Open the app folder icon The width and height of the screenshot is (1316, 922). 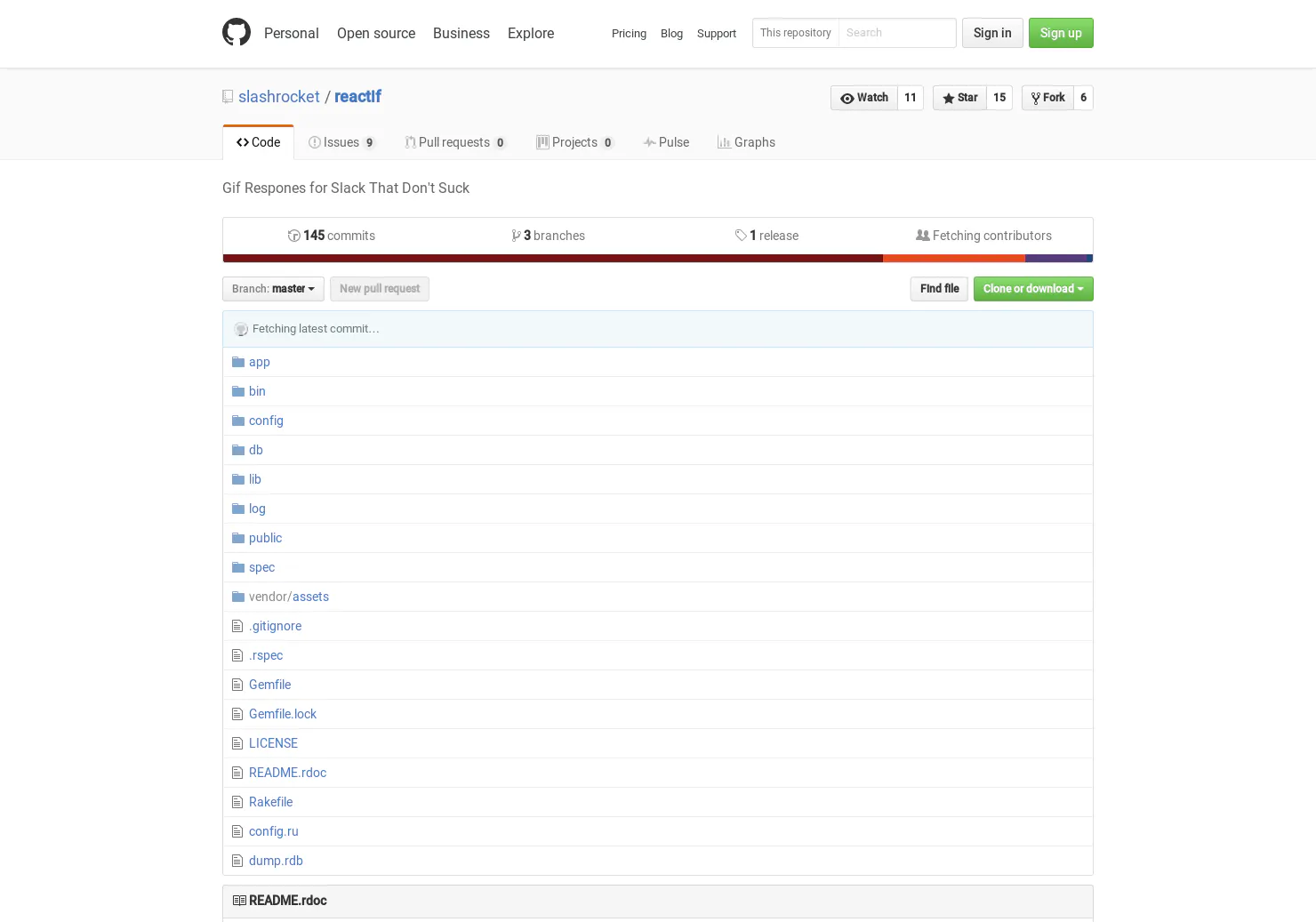238,362
